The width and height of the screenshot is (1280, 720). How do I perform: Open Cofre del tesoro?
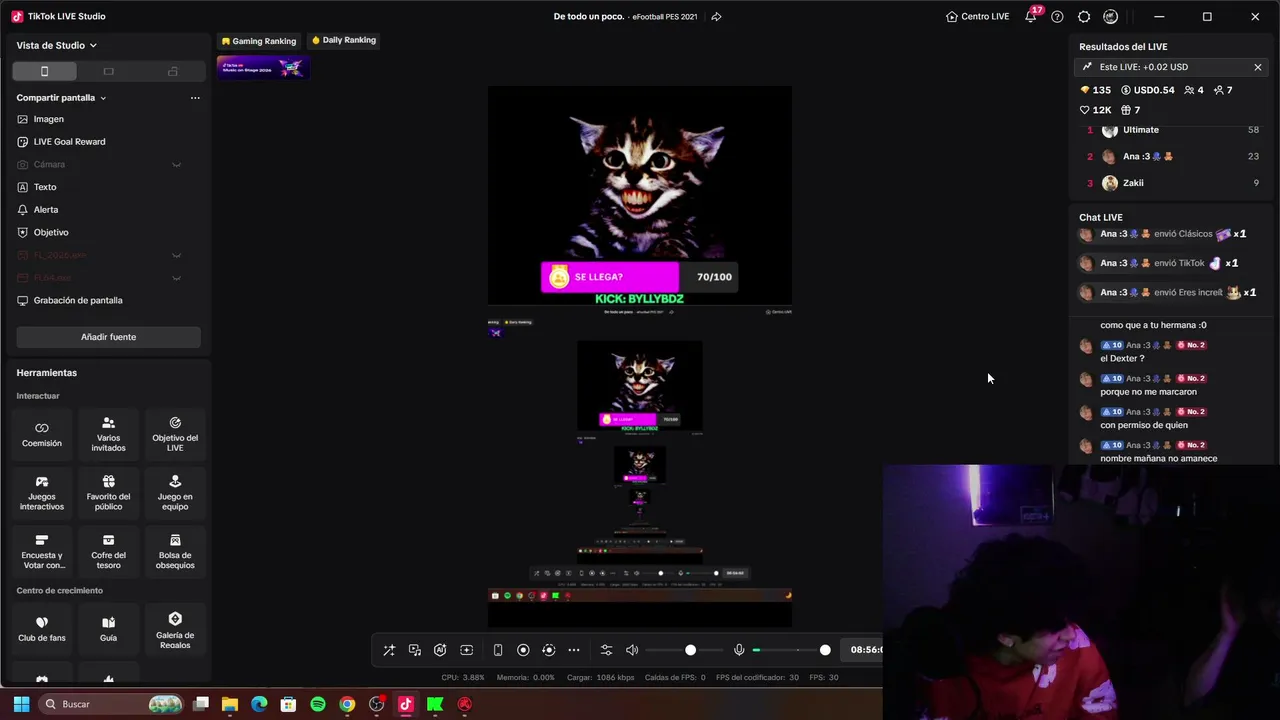(108, 552)
